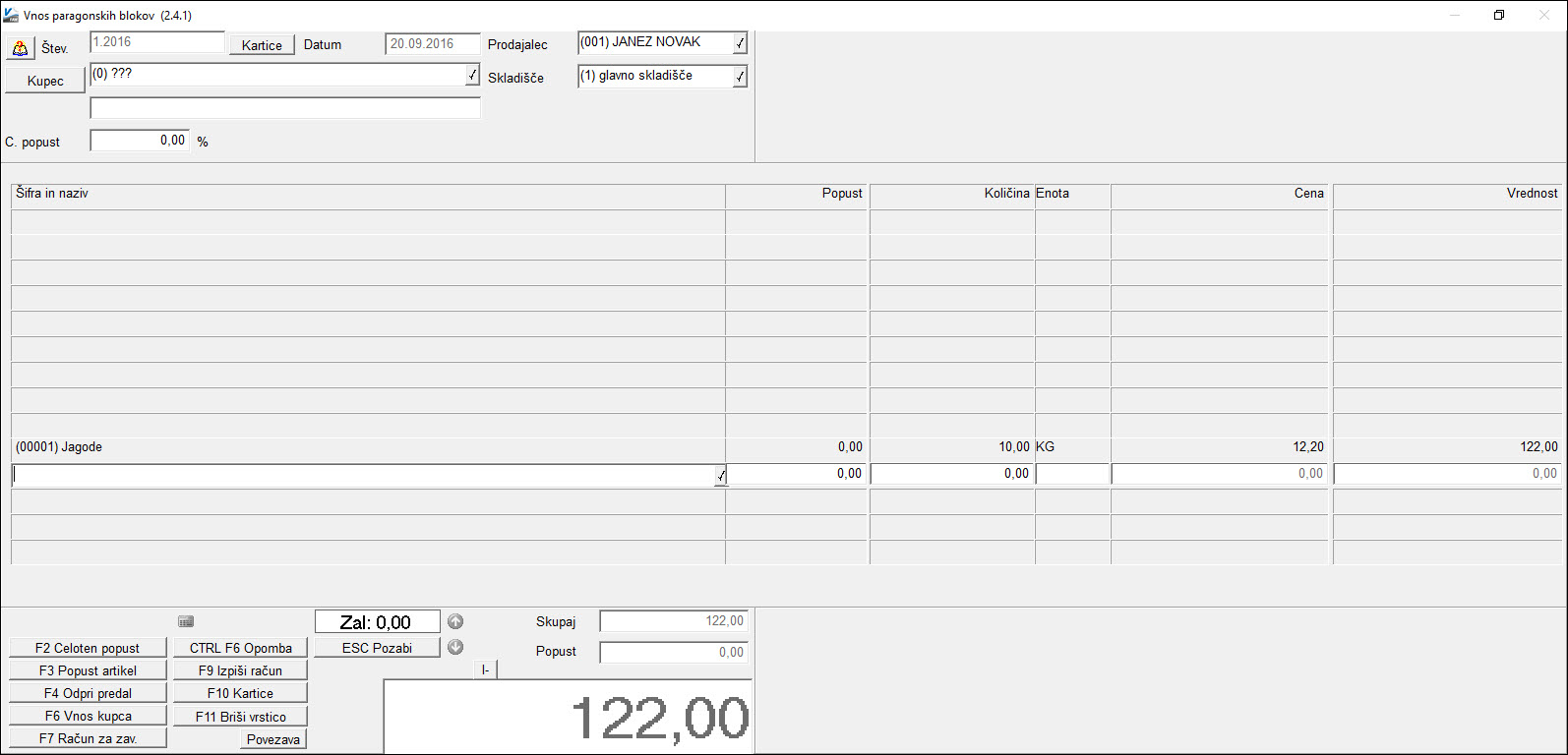Click the Kartice button near Štev.
Viewport: 1568px width, 755px height.
(262, 45)
